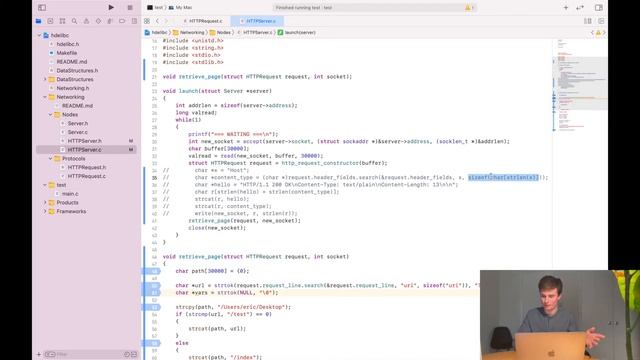Collapse the Nodes folder
This screenshot has width=640, height=360.
pos(51,115)
